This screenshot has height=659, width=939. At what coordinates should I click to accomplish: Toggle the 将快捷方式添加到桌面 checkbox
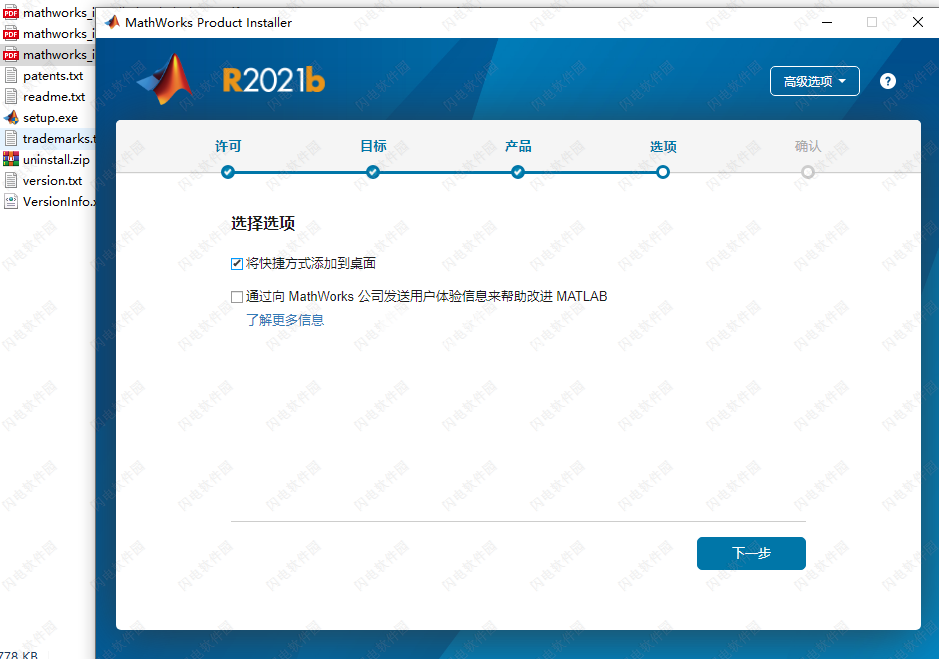click(237, 264)
